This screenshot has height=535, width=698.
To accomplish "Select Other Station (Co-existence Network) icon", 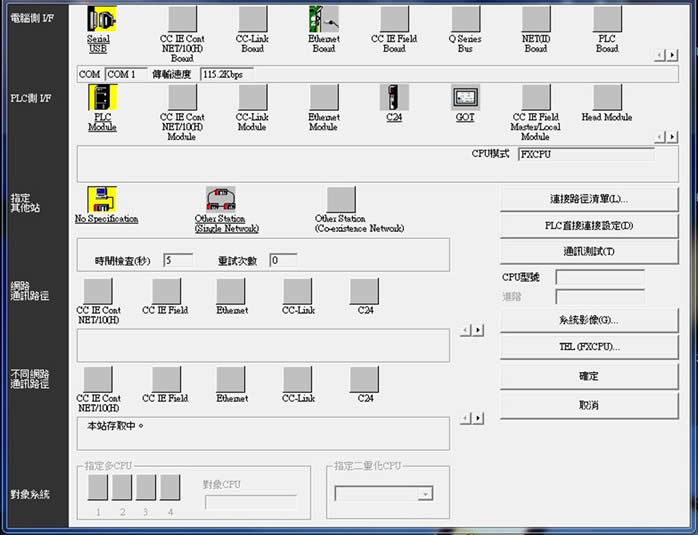I will coord(341,199).
